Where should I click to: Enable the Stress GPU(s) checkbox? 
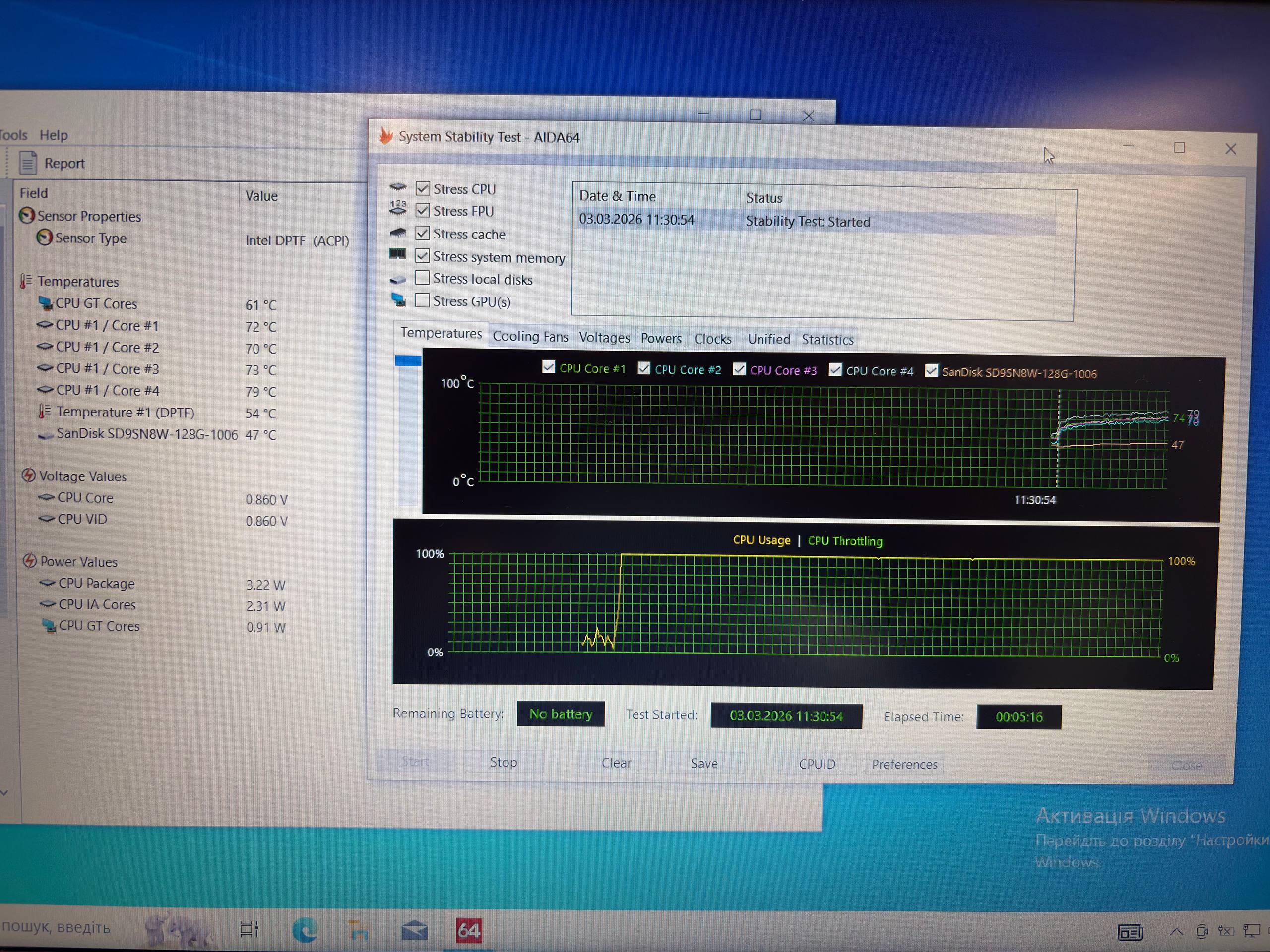[x=422, y=300]
